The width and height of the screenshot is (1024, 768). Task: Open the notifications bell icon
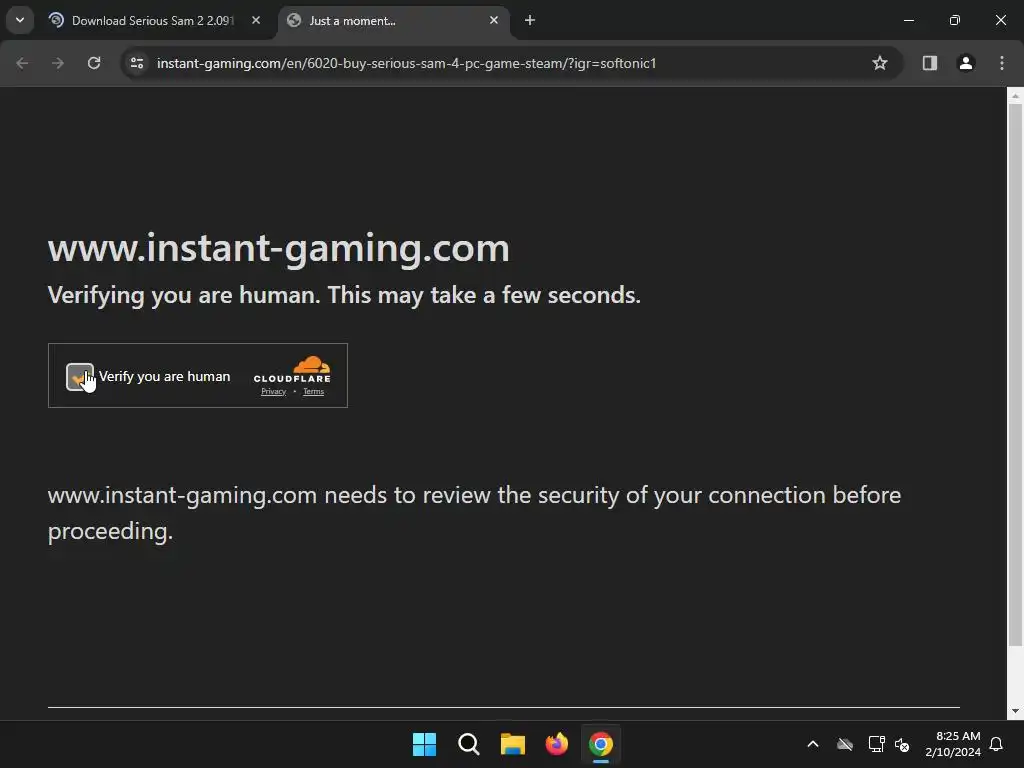click(997, 744)
